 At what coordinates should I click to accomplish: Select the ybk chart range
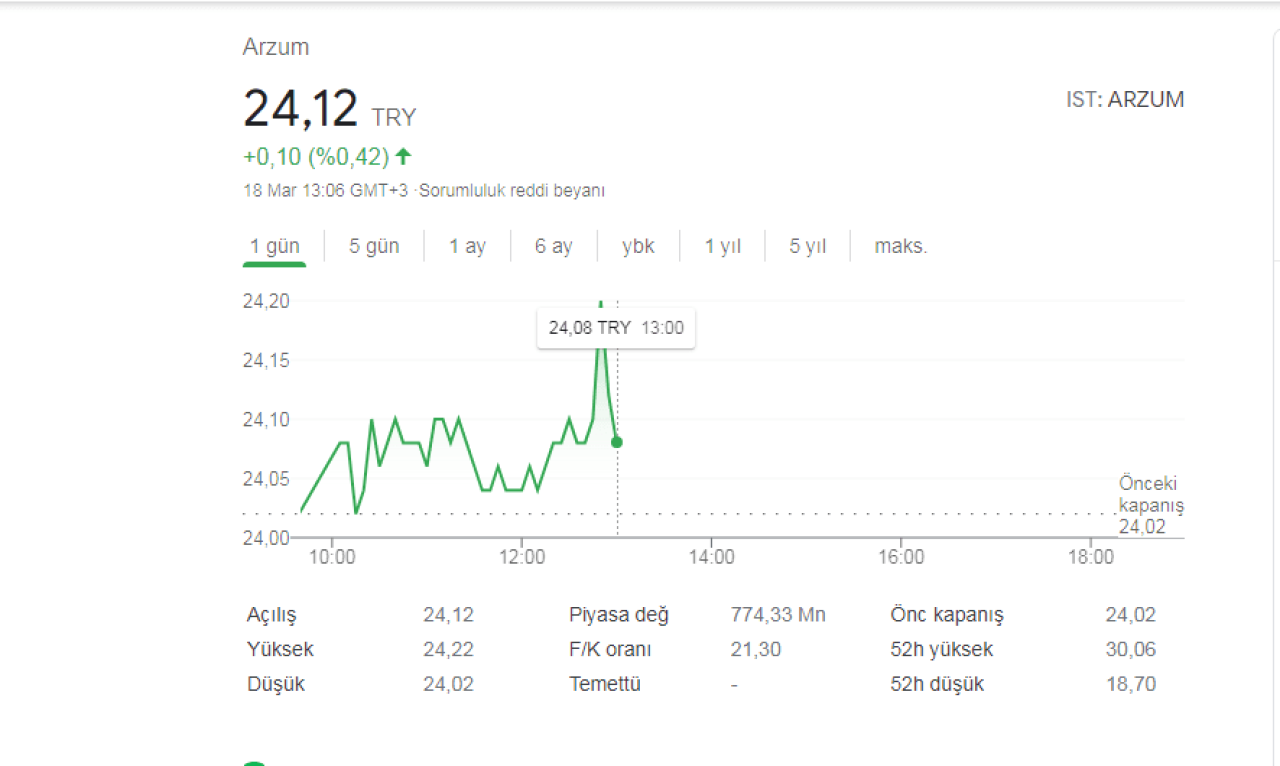point(638,246)
